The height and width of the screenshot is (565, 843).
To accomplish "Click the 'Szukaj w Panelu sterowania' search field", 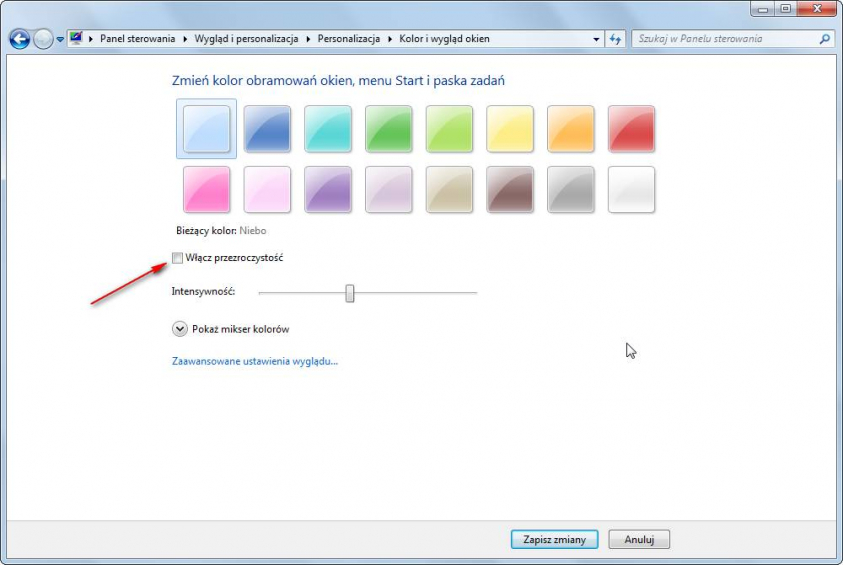I will pyautogui.click(x=725, y=39).
